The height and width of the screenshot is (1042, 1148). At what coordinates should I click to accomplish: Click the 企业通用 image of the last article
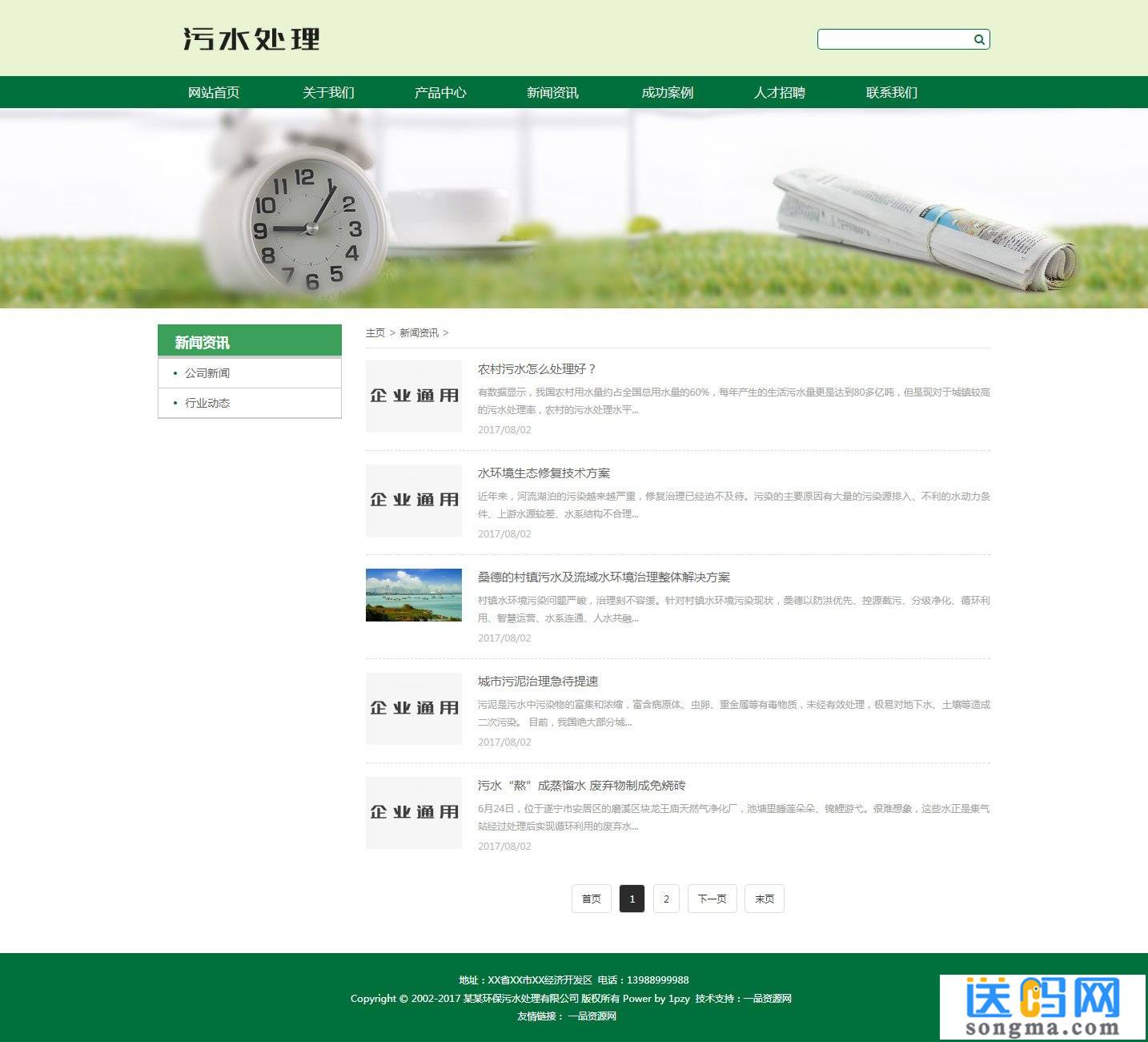(x=413, y=813)
